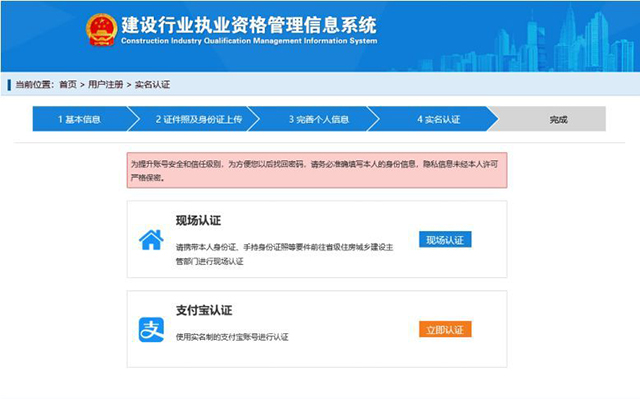
Task: Click the Alipay logo icon
Action: [151, 330]
